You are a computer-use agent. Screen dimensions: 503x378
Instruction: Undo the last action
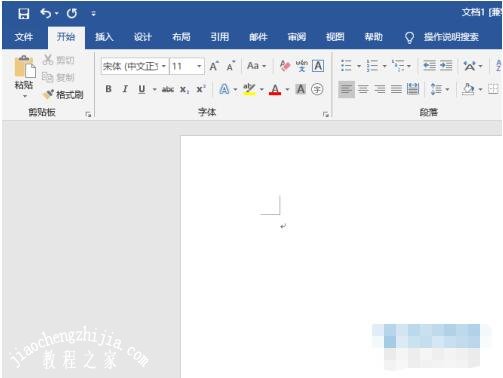coord(46,13)
